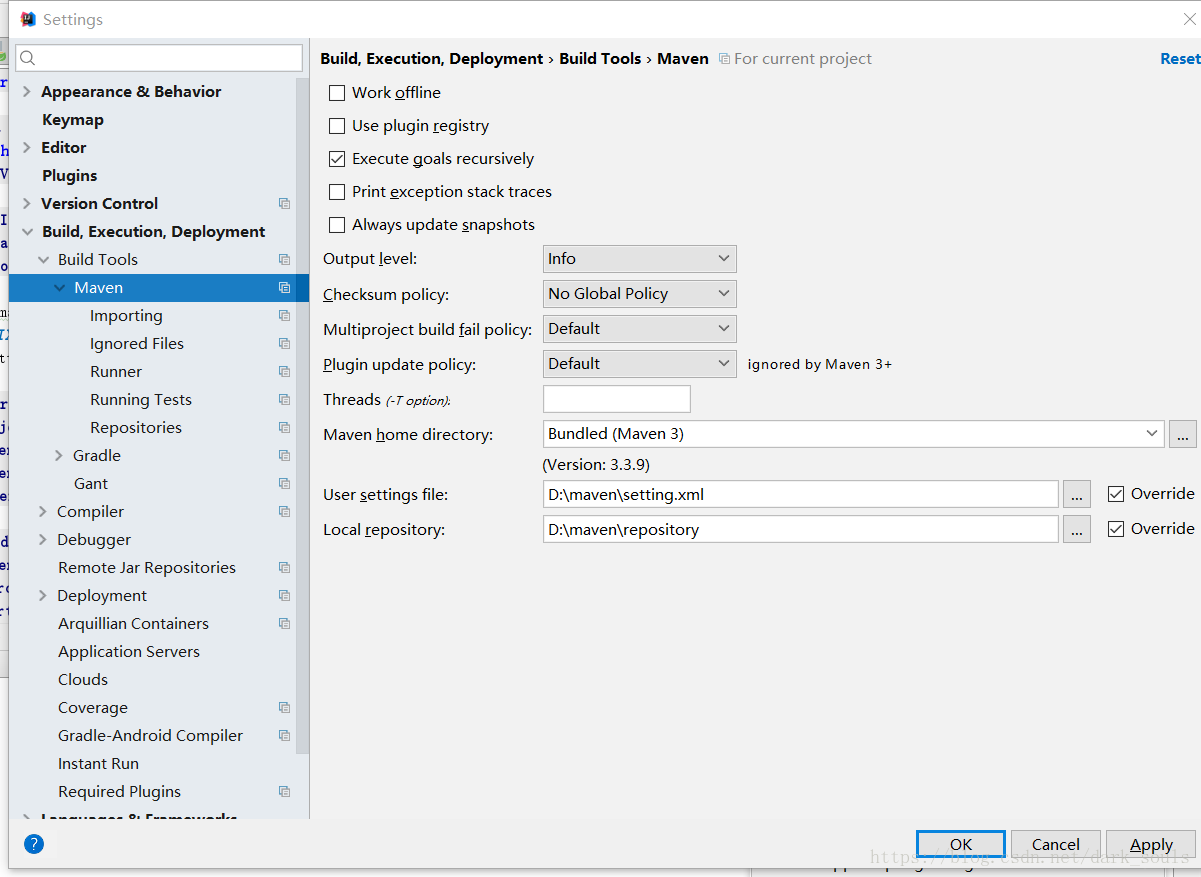Expand the Gradle node arrow
Screen dimensions: 1201x877
pyautogui.click(x=59, y=455)
